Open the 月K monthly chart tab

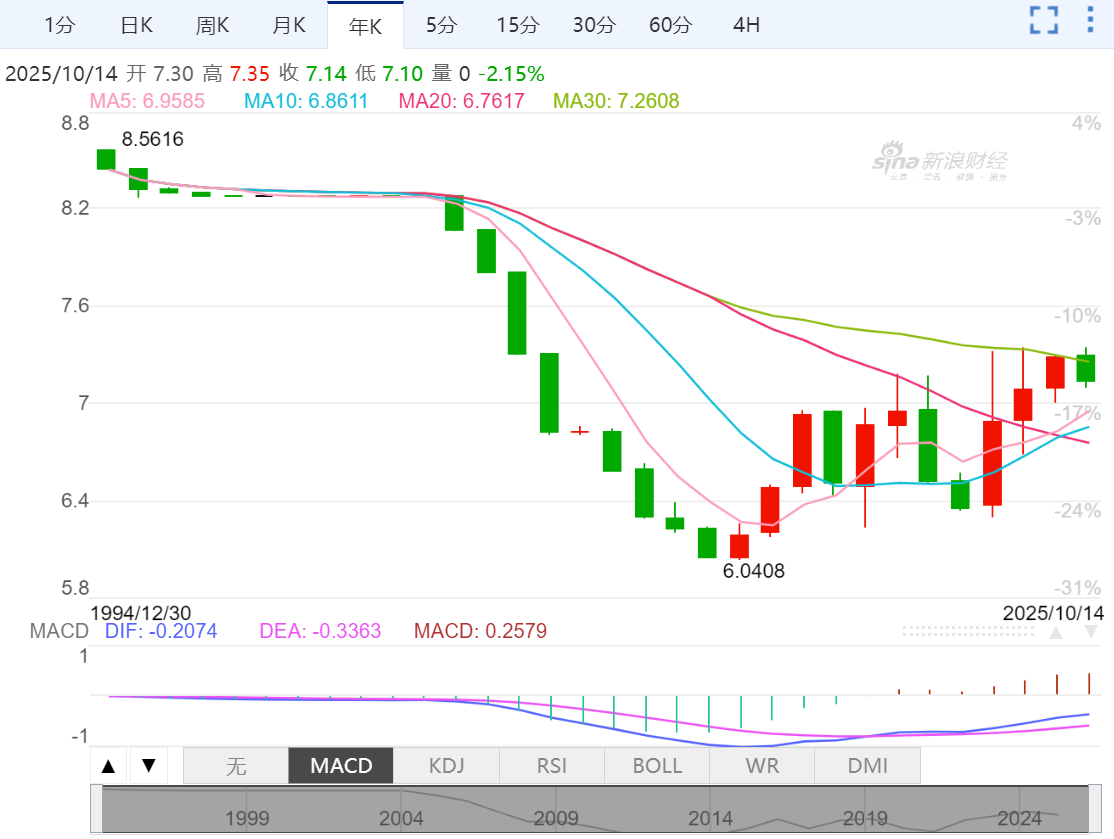tap(289, 25)
